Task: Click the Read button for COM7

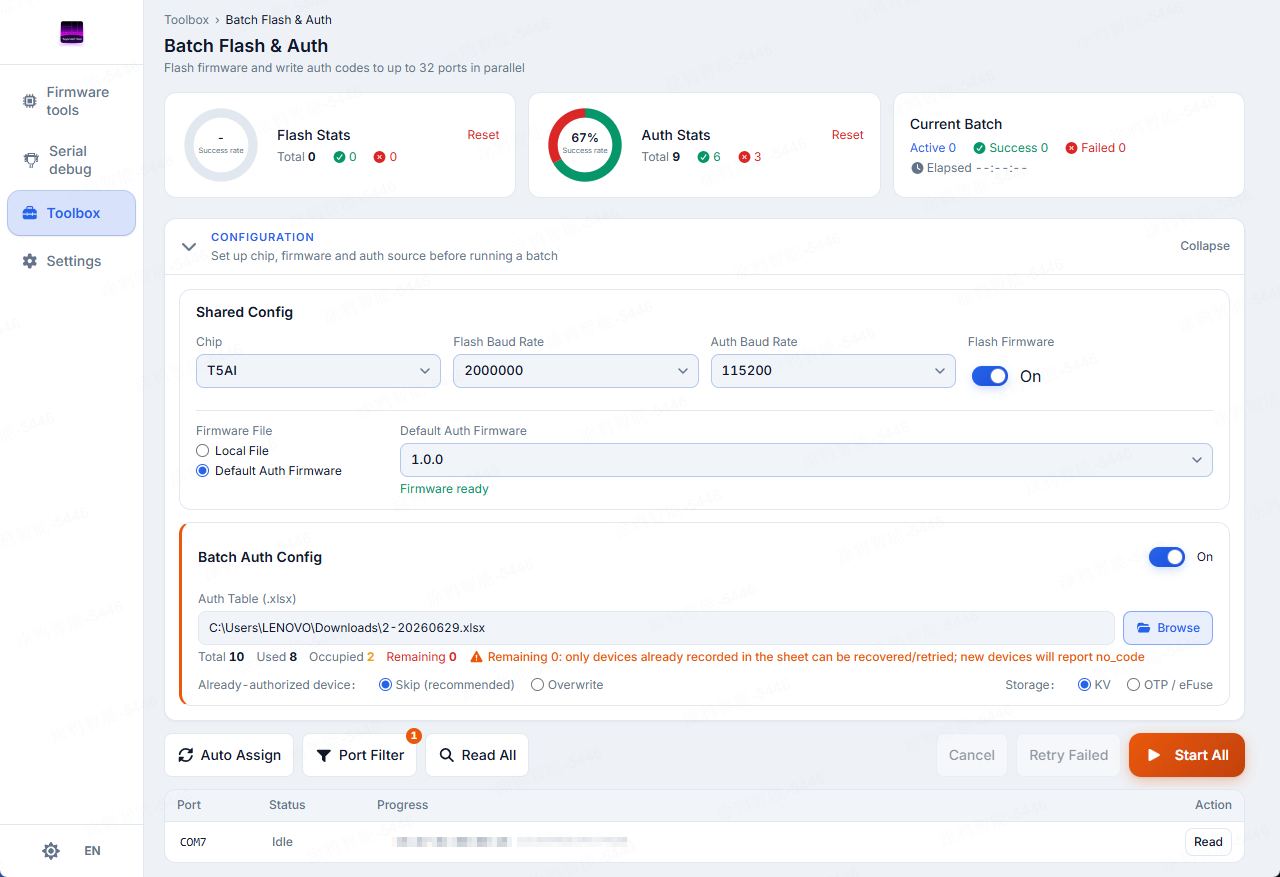Action: [x=1208, y=842]
